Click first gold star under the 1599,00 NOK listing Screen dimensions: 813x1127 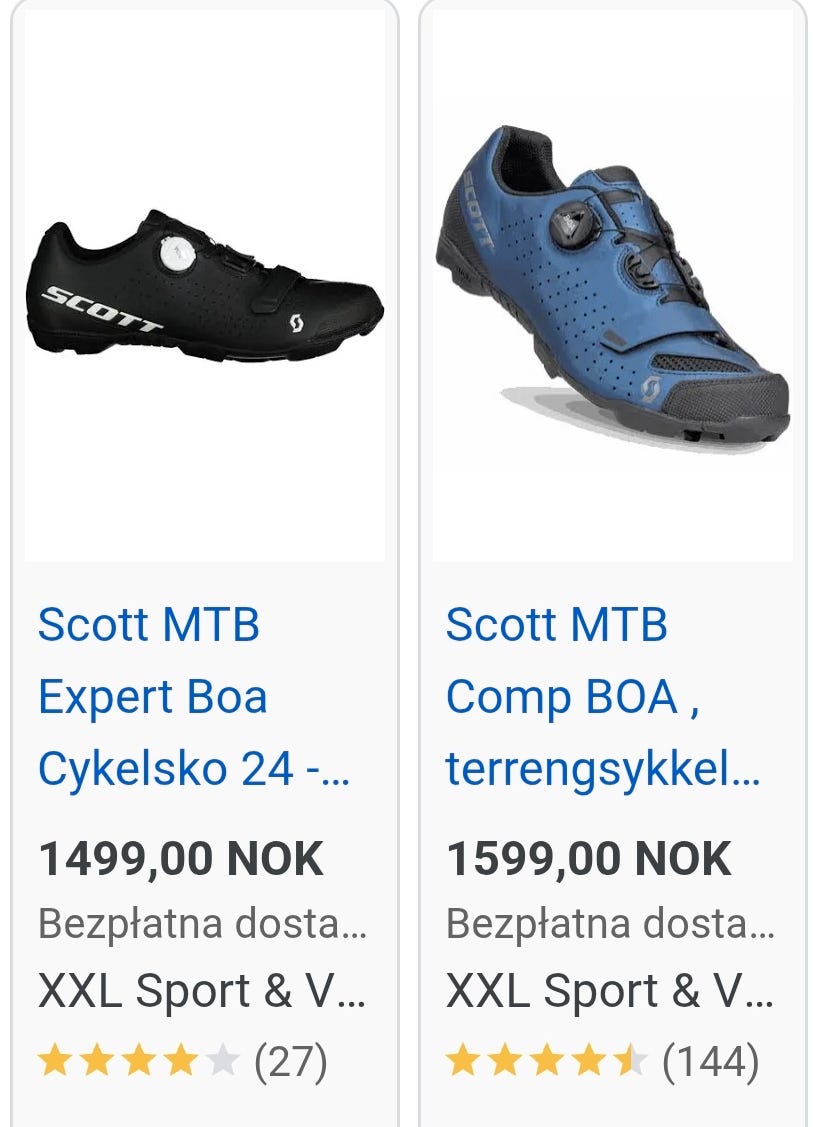462,1061
